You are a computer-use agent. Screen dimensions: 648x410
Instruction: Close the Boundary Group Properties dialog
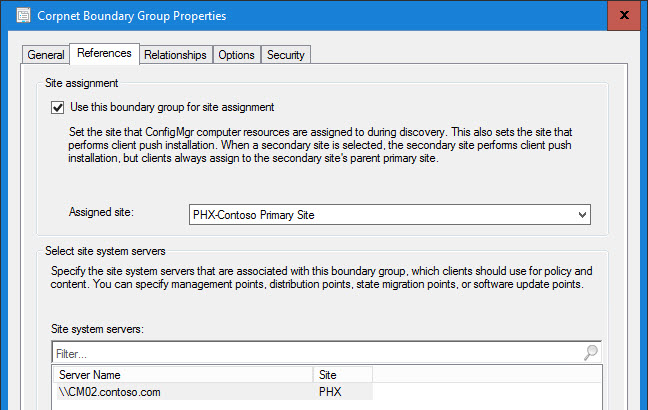pos(625,16)
